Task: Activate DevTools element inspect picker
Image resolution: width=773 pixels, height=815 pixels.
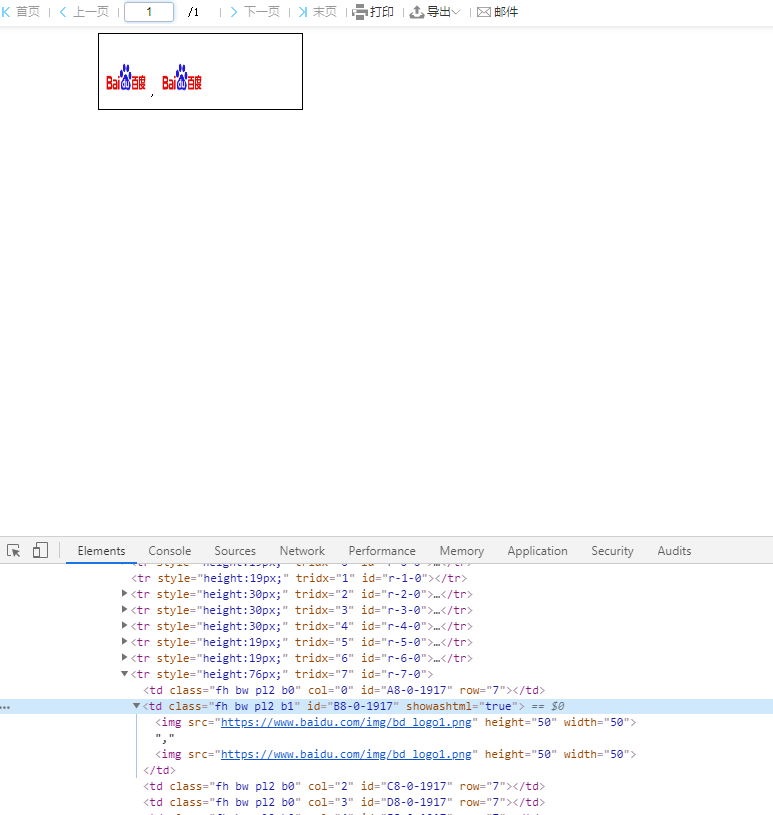Action: (x=14, y=550)
